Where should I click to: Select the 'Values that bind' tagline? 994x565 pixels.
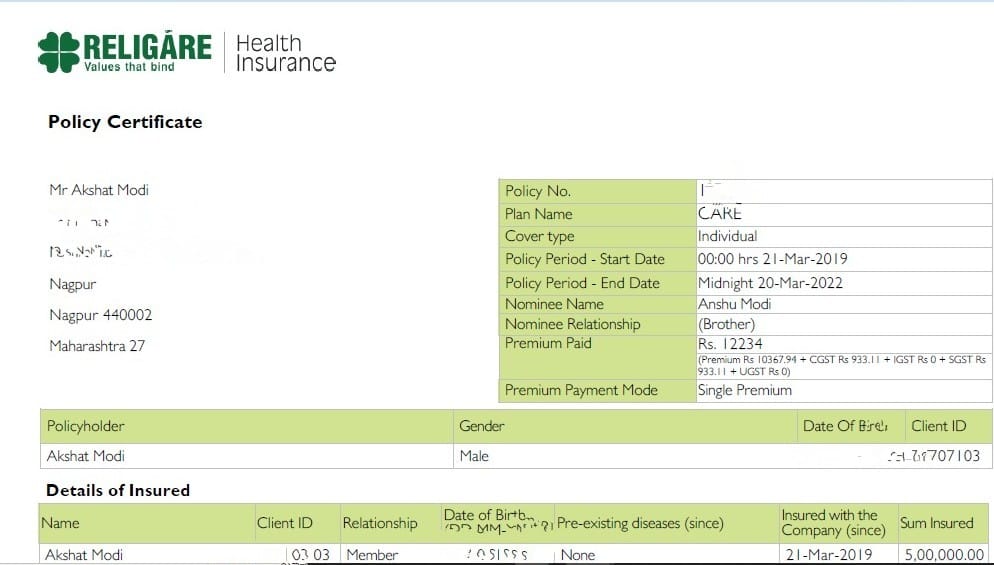129,67
